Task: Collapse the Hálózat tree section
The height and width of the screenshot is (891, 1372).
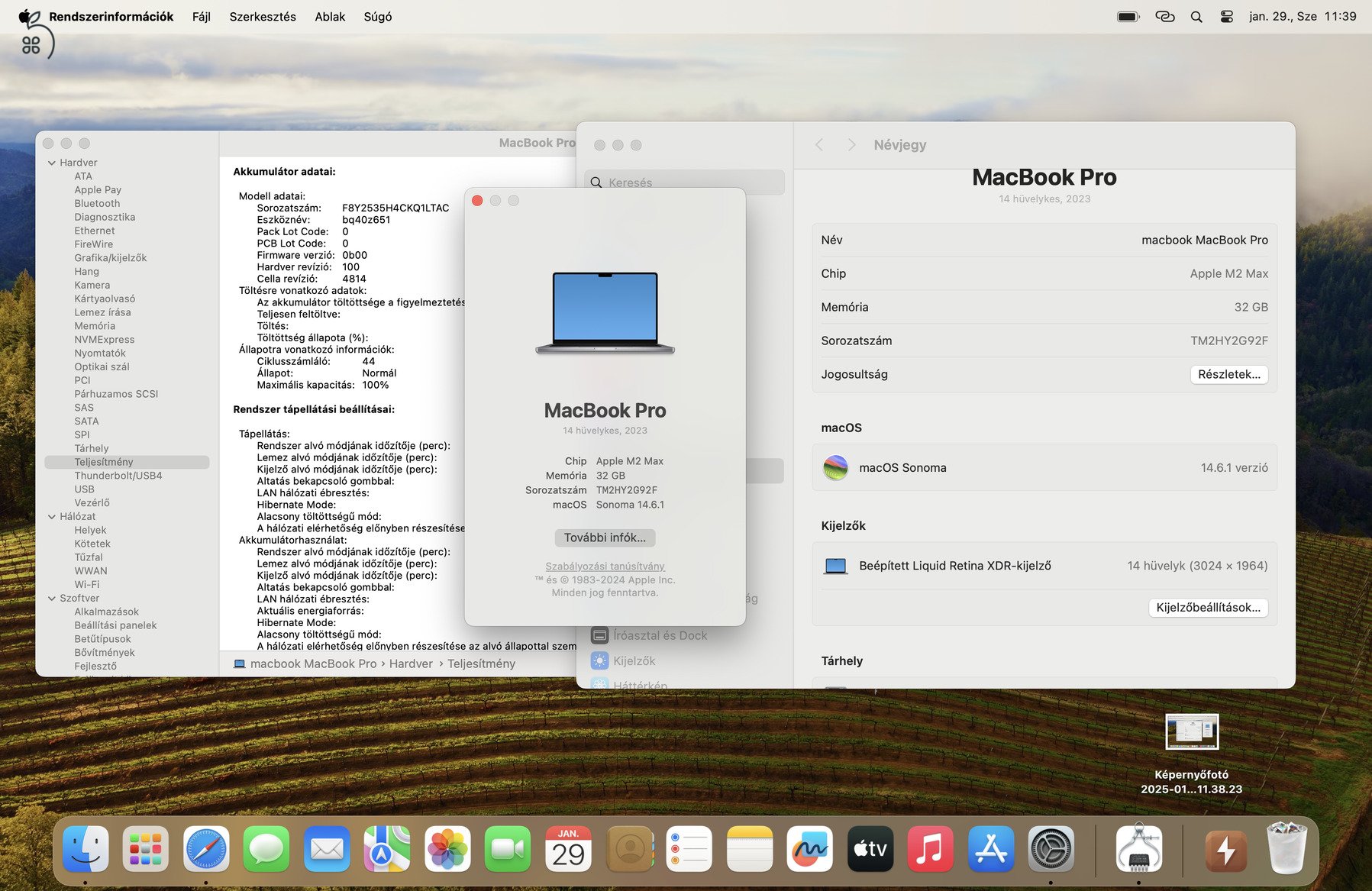Action: tap(52, 517)
